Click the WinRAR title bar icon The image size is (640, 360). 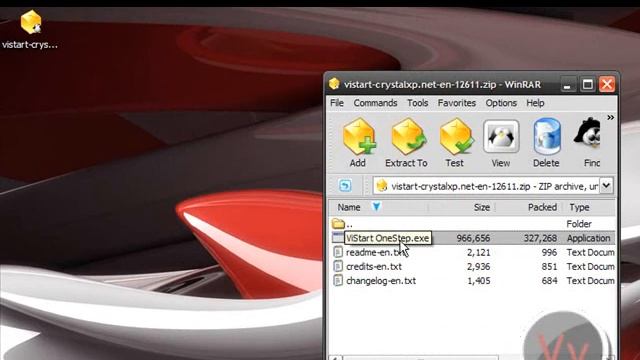(x=334, y=84)
